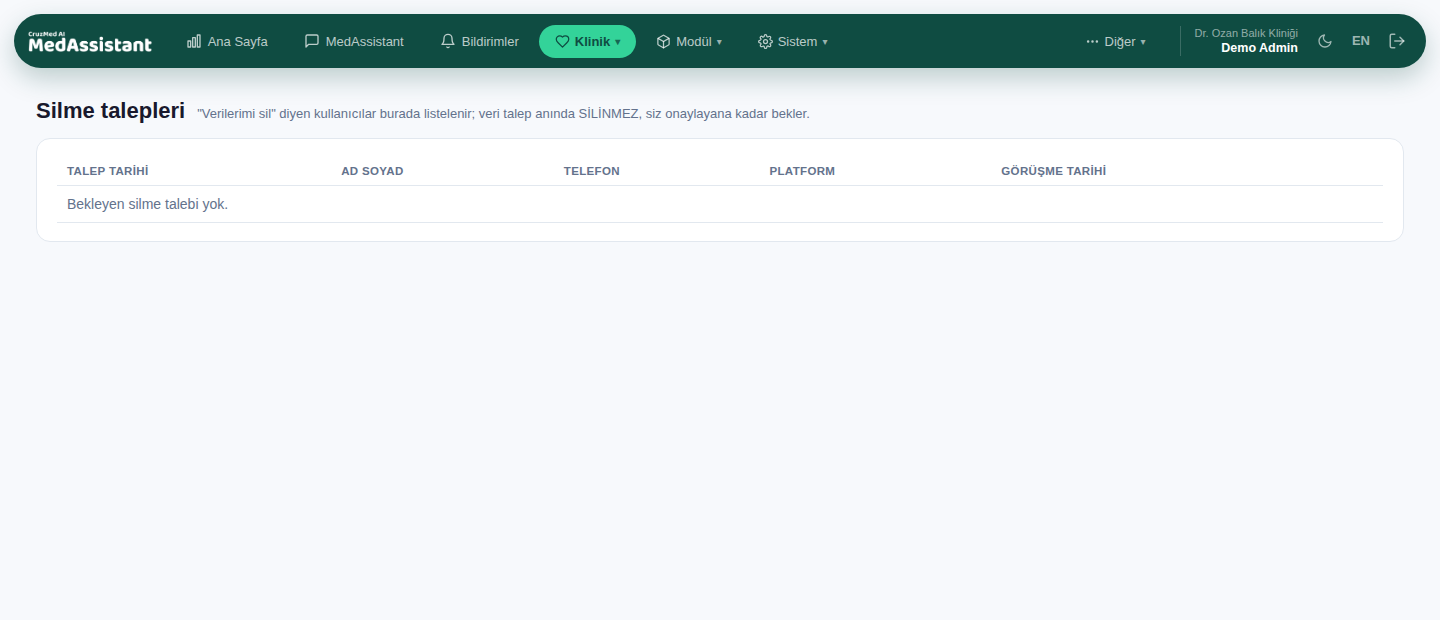Click the cube icon beside Modül
1440x620 pixels.
663,41
